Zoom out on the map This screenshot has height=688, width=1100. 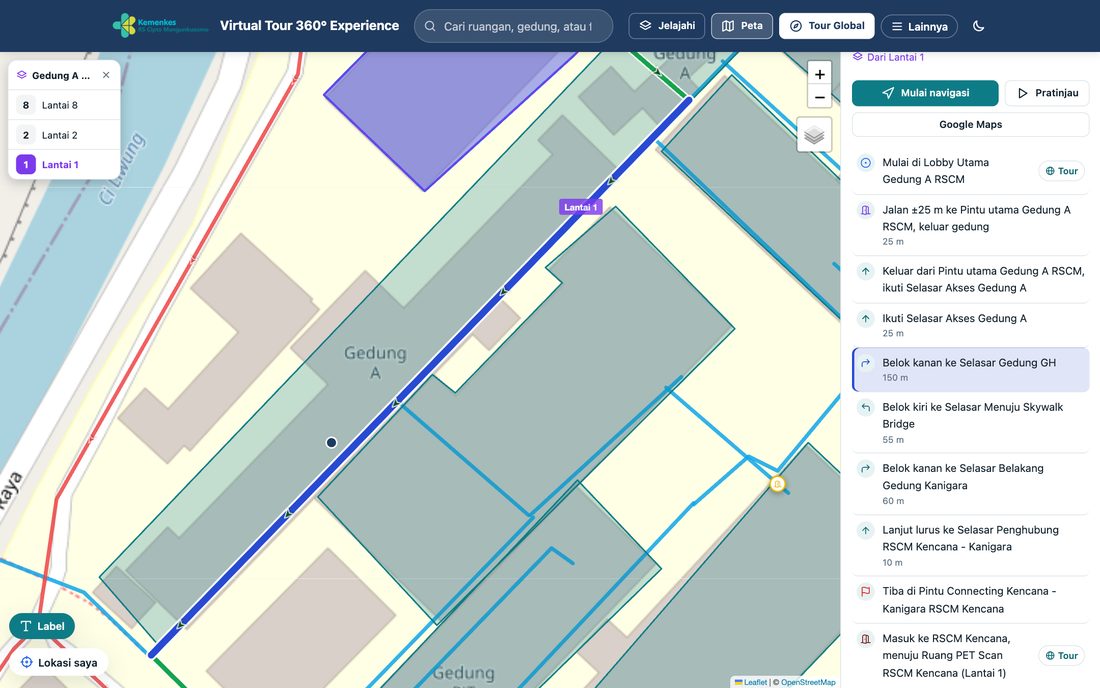tap(819, 97)
